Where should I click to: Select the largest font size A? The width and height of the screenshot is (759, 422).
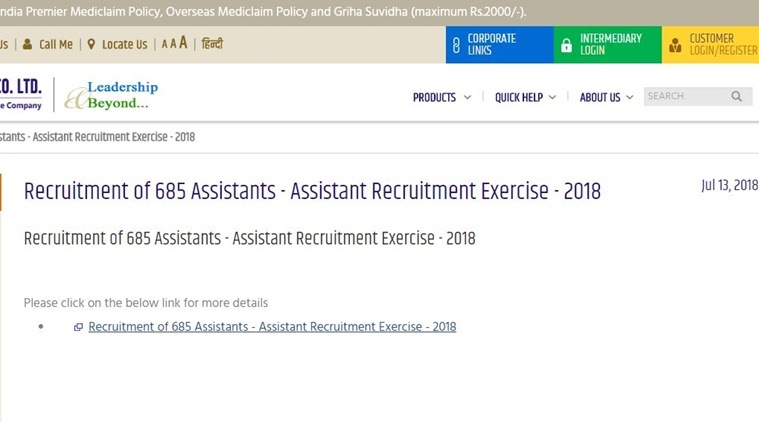(x=183, y=43)
